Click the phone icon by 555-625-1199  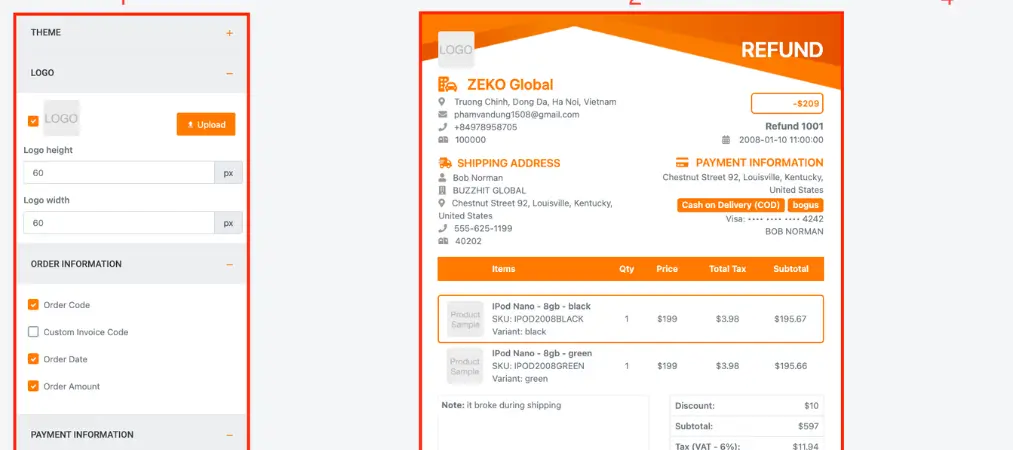click(x=443, y=229)
